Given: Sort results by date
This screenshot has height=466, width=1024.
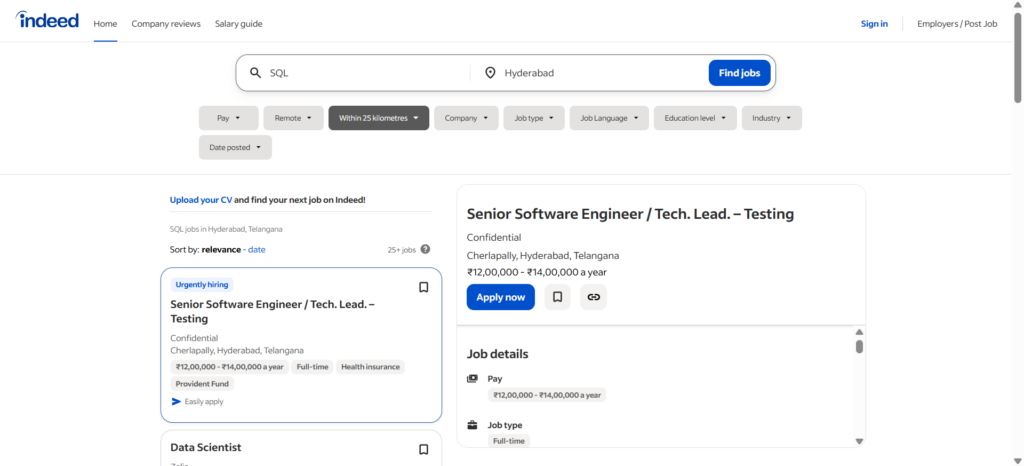Looking at the screenshot, I should click(x=257, y=249).
